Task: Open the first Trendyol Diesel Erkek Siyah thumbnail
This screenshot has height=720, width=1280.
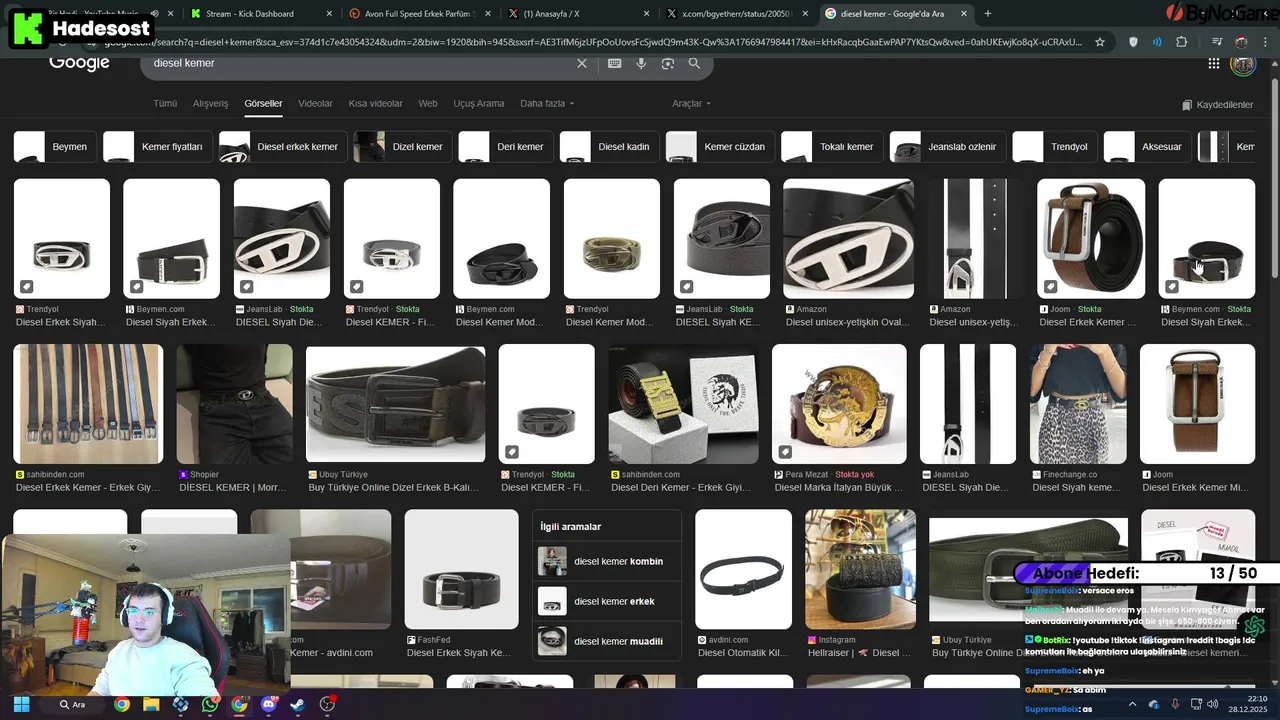Action: (62, 239)
